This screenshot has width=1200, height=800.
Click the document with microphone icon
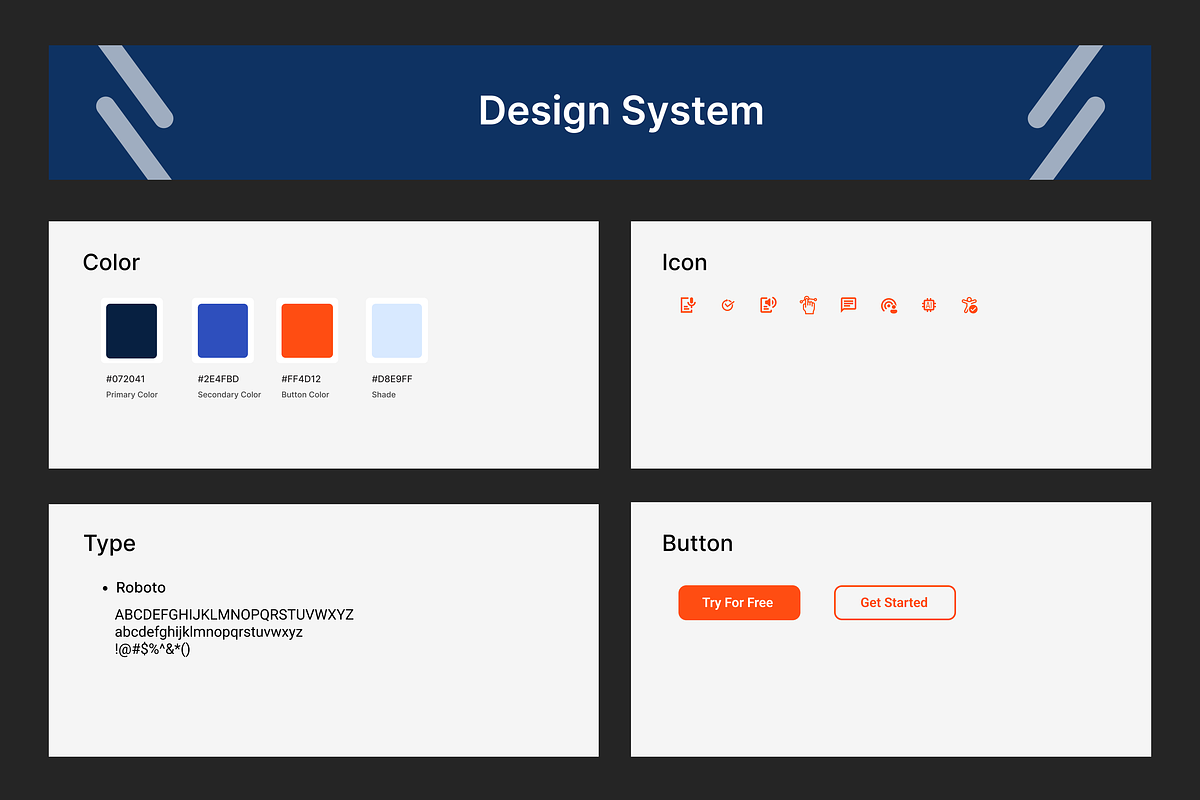[688, 305]
